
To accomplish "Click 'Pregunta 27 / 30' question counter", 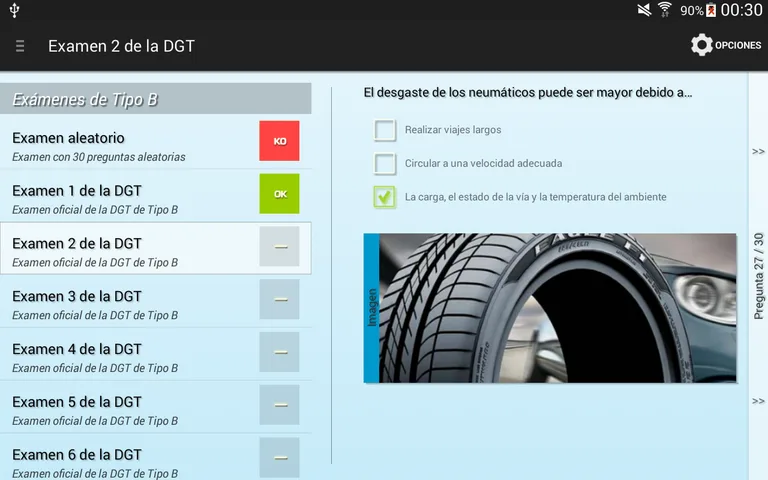I will (x=758, y=276).
